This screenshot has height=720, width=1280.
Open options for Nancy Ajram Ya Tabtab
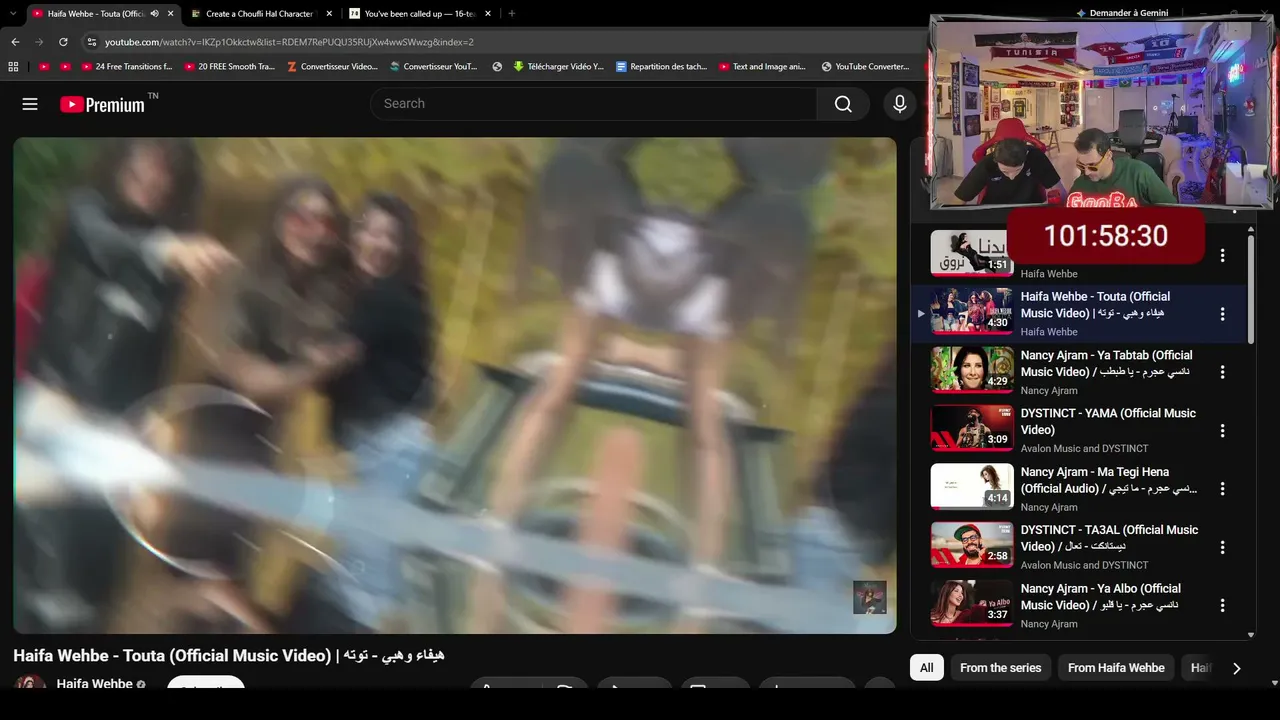(x=1222, y=372)
